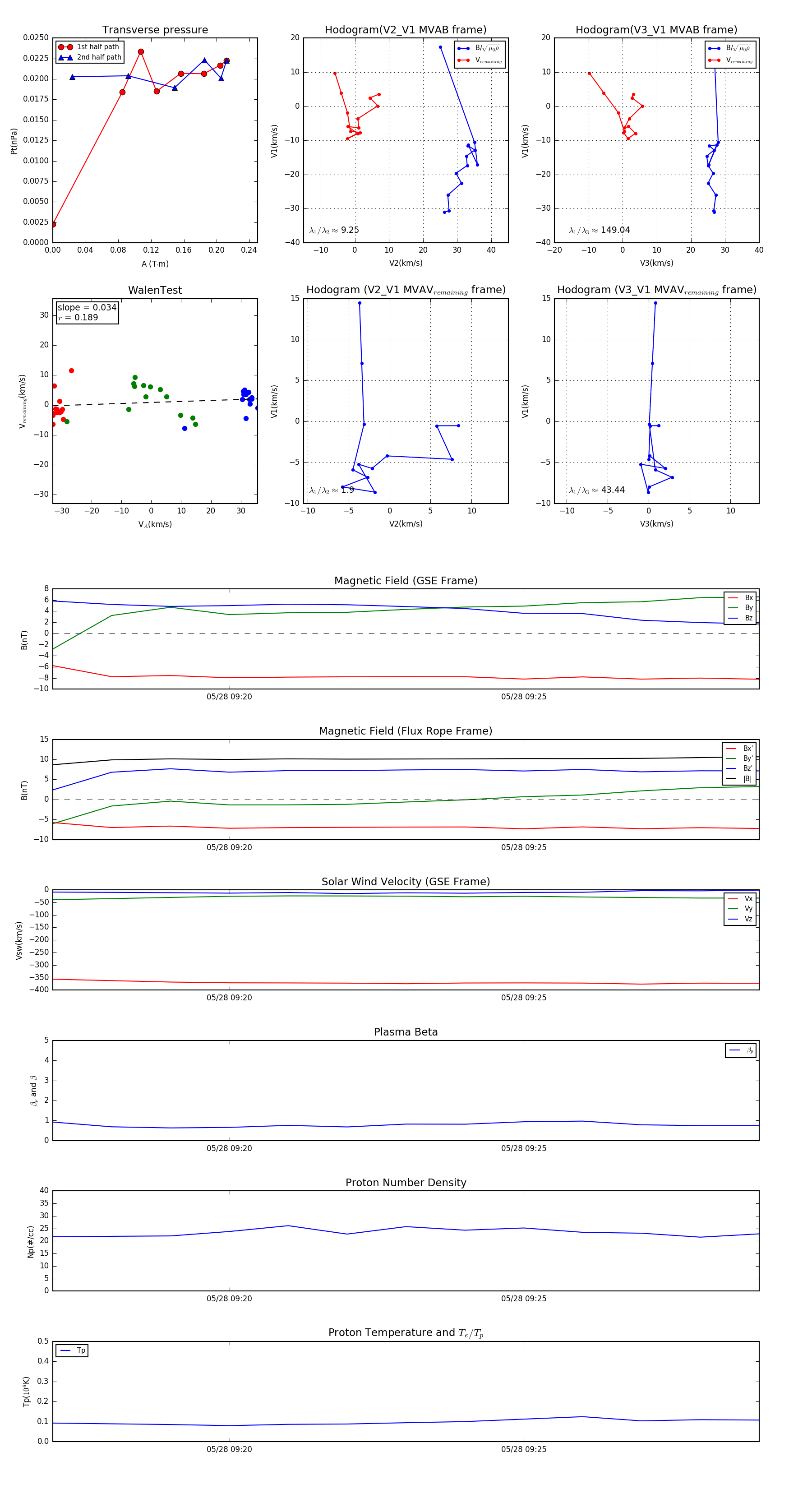Screen dimensions: 812x1489
Task: Select the 'By' entry in GSE legend
Action: 740,608
